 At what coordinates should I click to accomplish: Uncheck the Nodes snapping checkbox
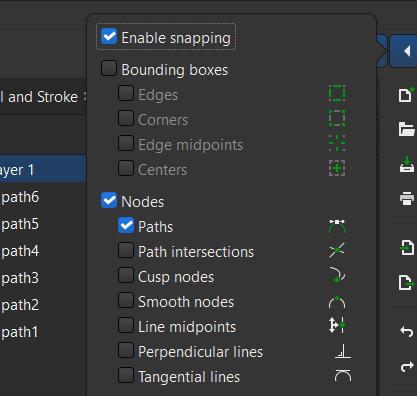point(109,200)
